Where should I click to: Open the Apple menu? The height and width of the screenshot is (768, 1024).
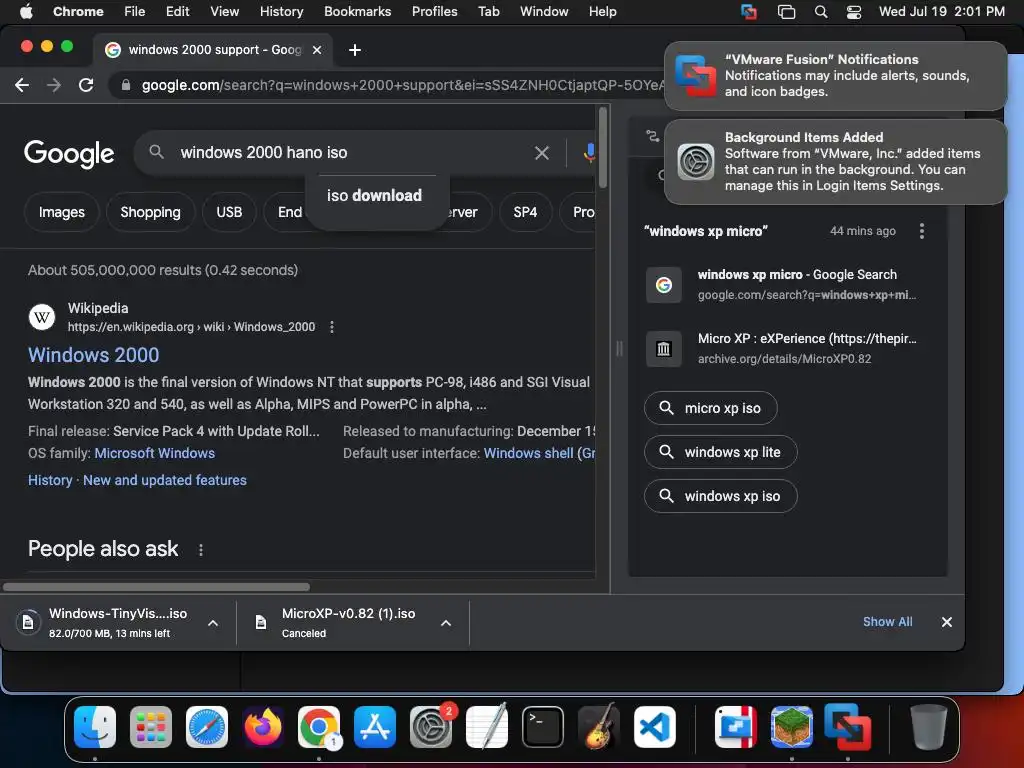coord(26,12)
